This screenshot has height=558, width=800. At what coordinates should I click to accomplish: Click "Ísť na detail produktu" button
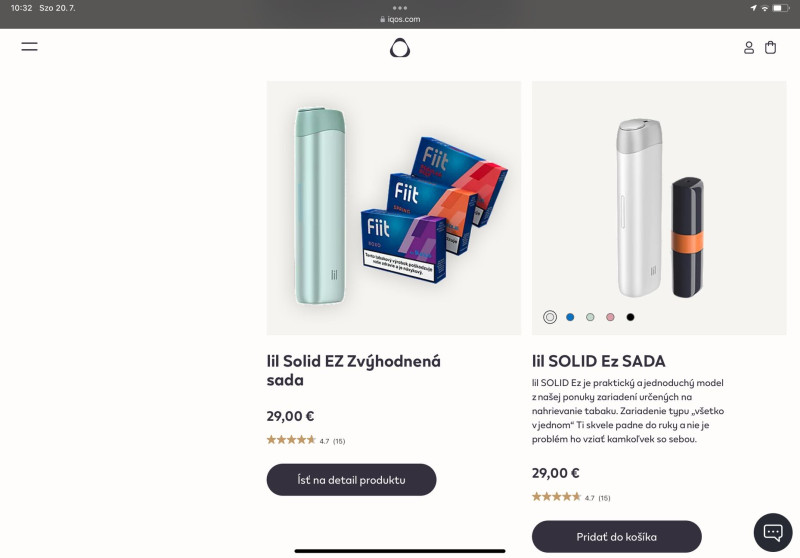pos(351,480)
